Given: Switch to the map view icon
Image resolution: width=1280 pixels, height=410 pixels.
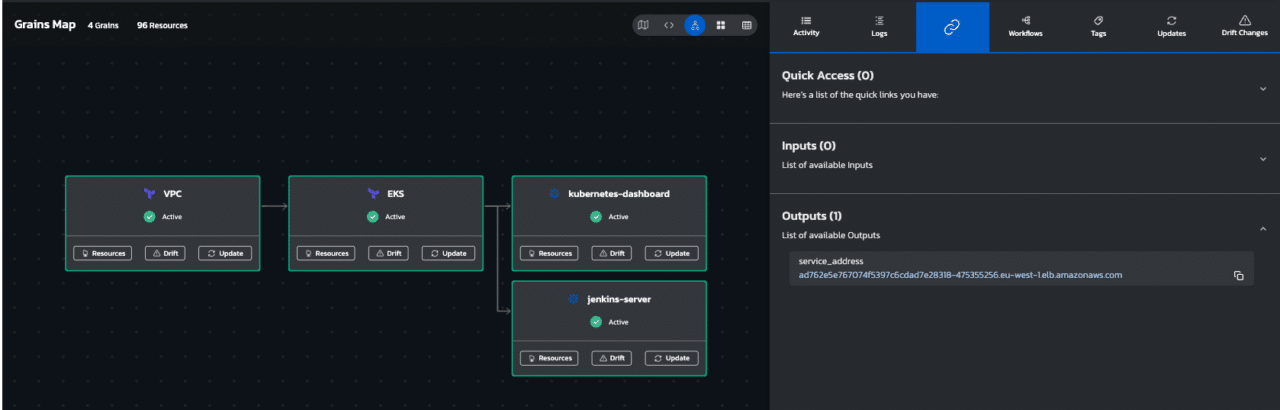Looking at the screenshot, I should pyautogui.click(x=643, y=25).
